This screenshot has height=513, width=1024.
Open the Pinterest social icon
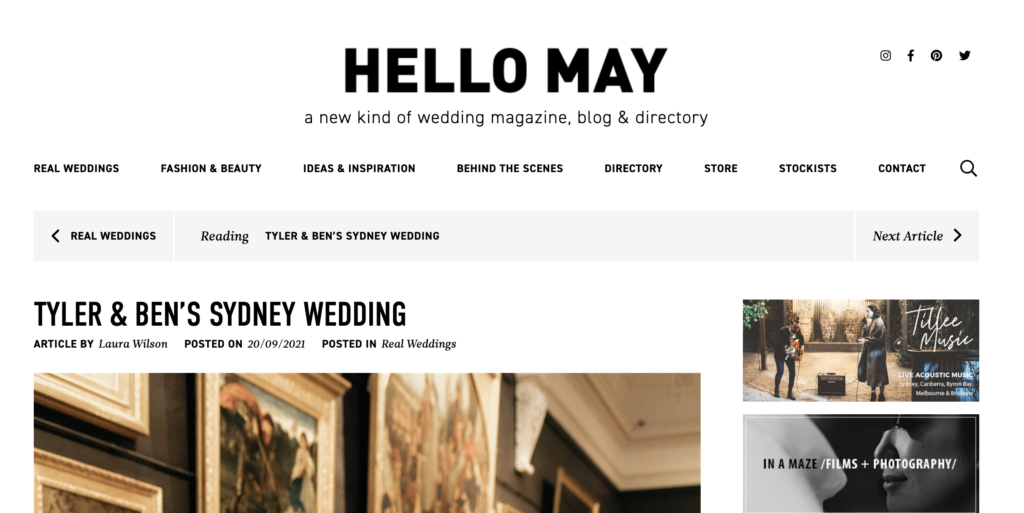[x=936, y=55]
